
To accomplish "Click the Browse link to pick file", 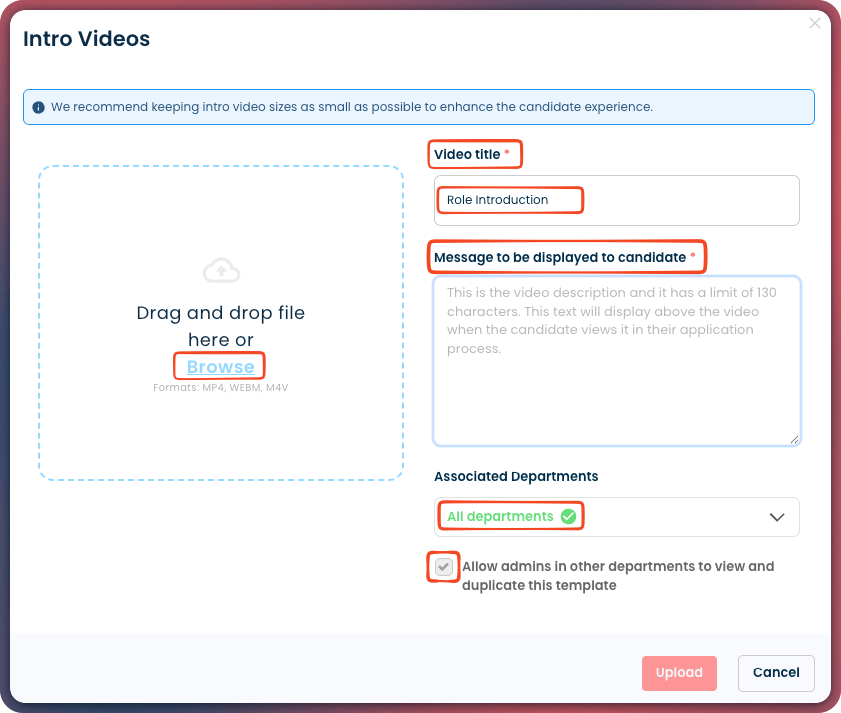I will [x=220, y=366].
